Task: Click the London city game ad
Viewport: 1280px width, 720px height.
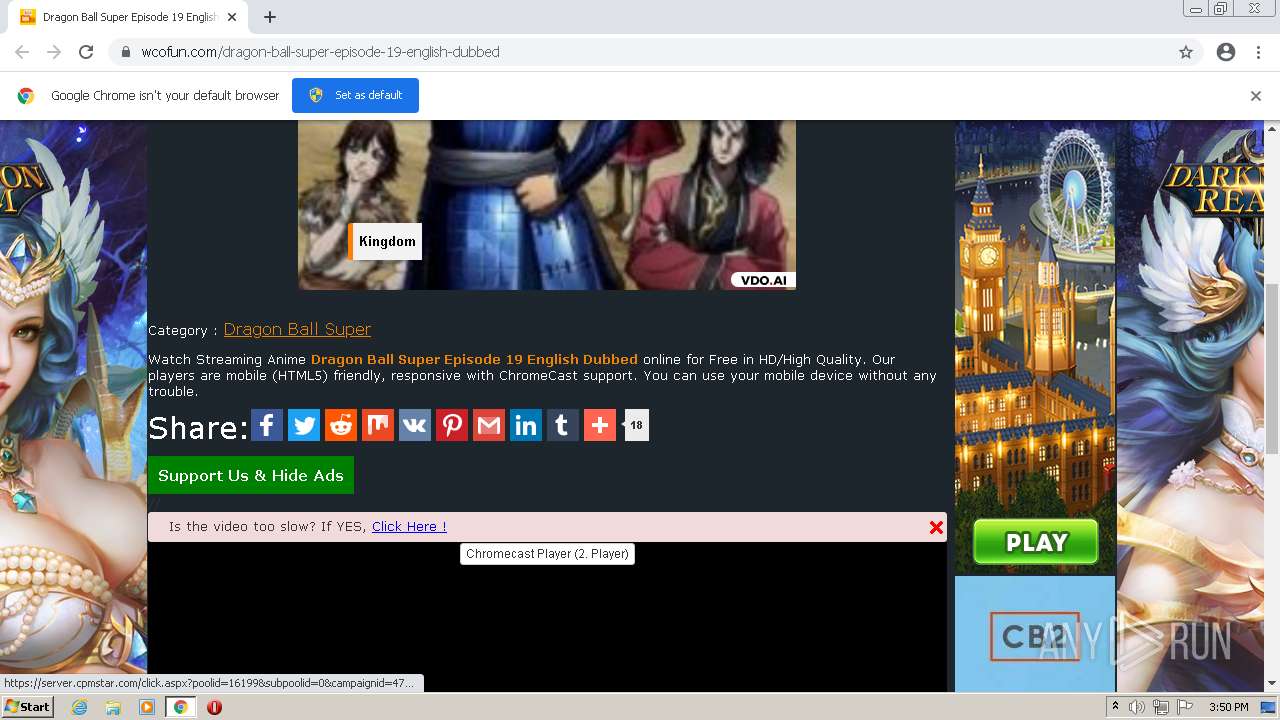Action: tap(1035, 347)
